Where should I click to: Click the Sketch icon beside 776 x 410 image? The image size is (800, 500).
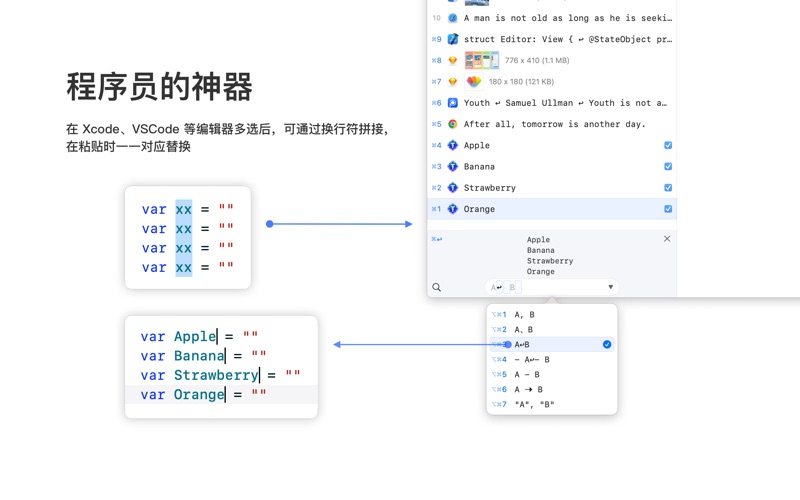[453, 60]
